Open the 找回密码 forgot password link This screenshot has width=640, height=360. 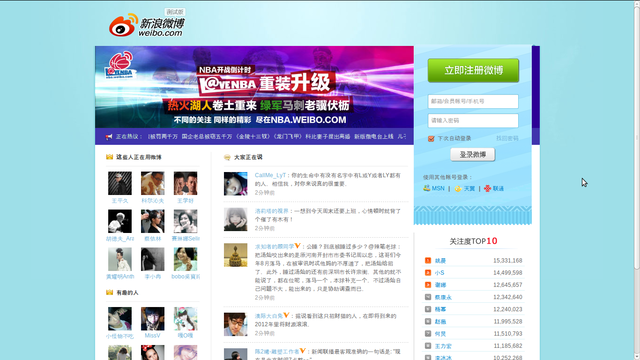507,138
